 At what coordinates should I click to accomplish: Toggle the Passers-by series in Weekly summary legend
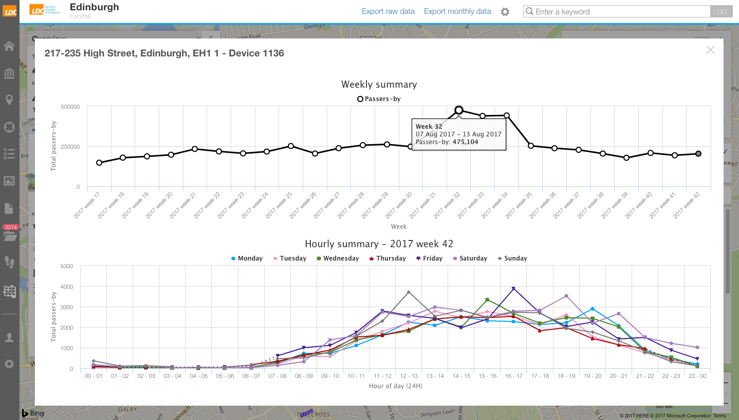click(x=379, y=99)
